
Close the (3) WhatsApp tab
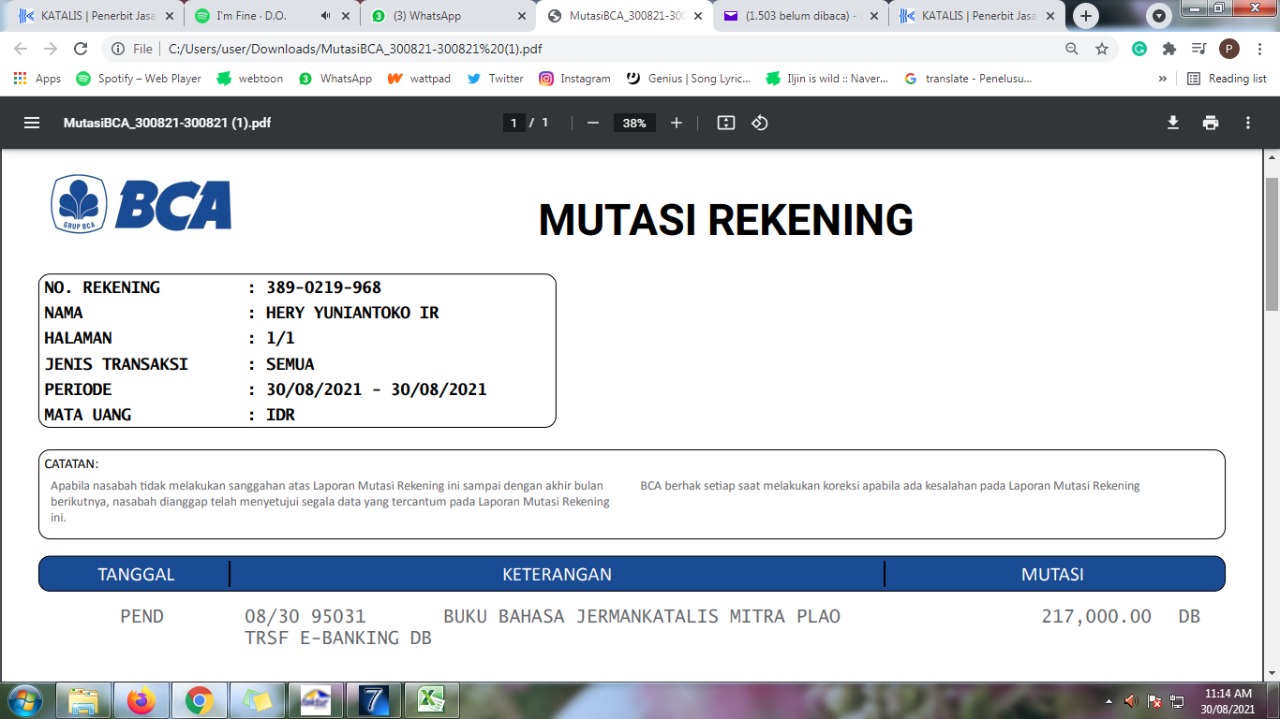522,16
